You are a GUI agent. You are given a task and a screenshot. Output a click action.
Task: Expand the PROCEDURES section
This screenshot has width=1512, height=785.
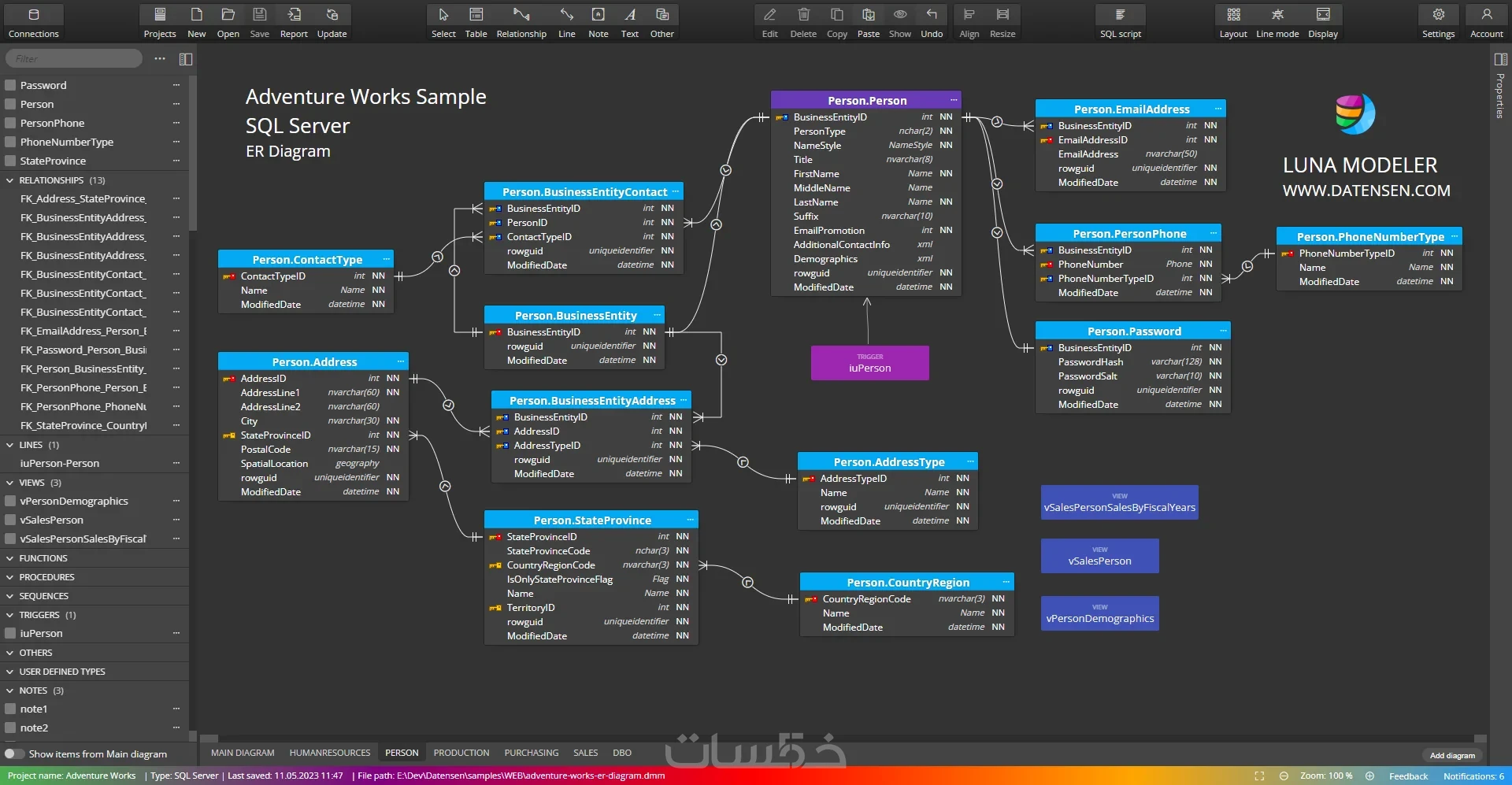coord(10,577)
